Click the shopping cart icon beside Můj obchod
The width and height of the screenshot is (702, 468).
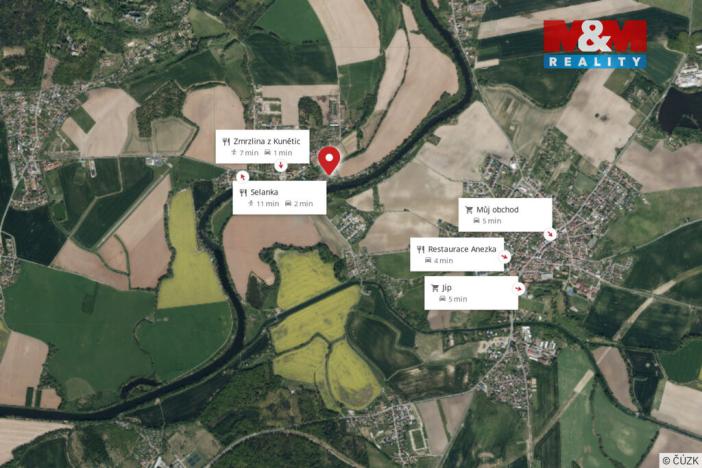point(469,210)
